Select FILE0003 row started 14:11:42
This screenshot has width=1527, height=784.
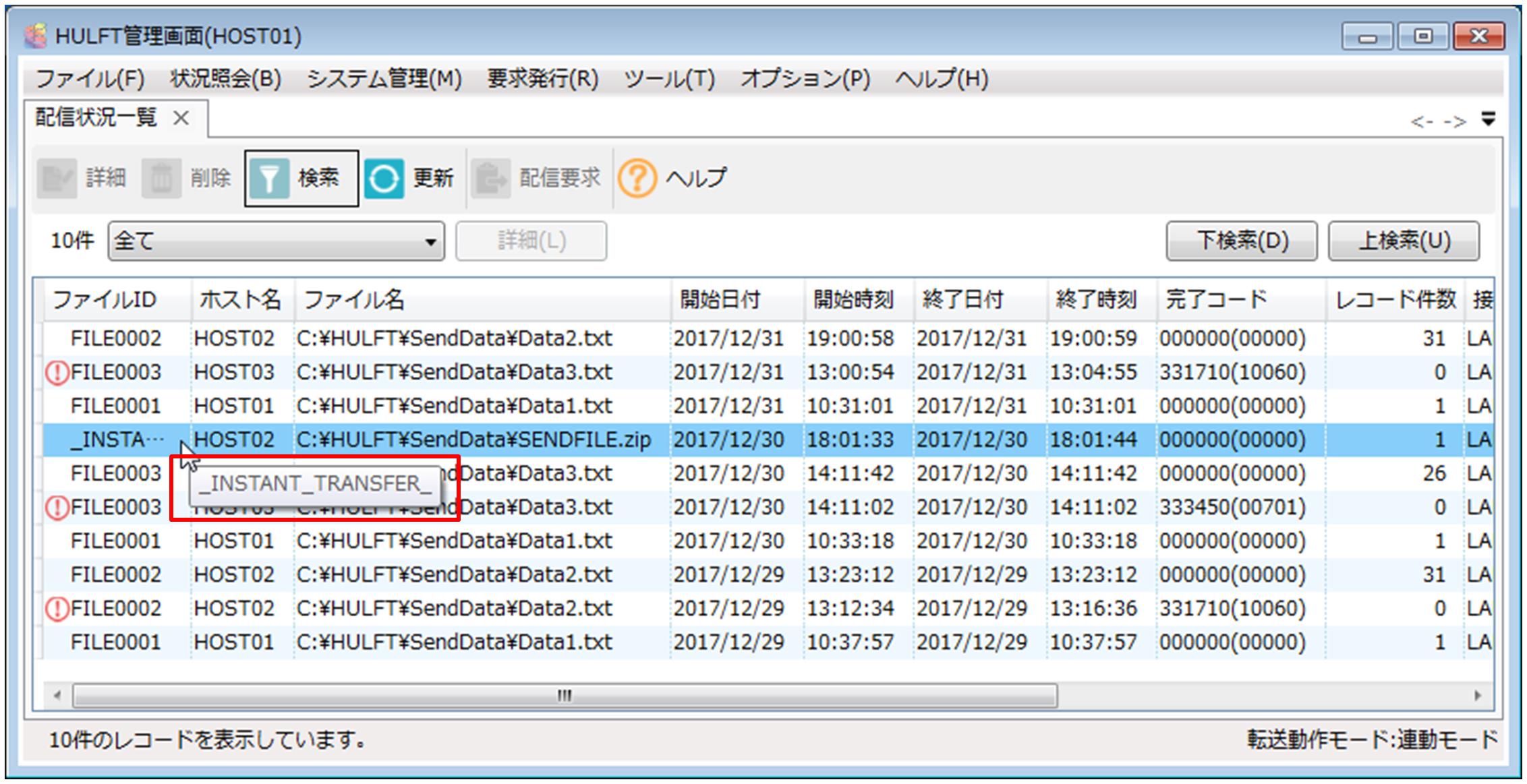(x=769, y=473)
